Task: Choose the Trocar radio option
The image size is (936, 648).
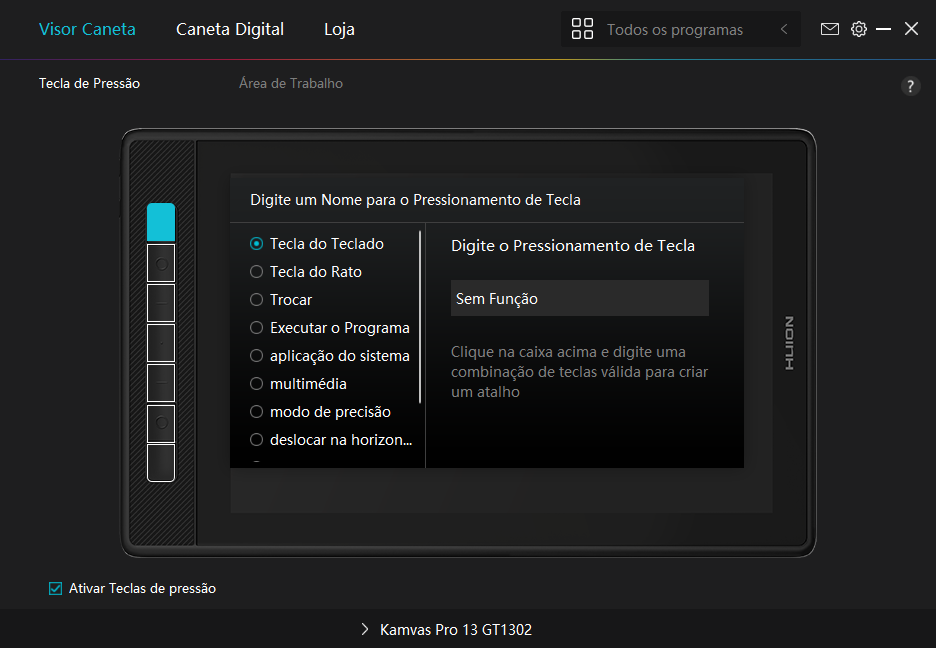Action: 257,300
